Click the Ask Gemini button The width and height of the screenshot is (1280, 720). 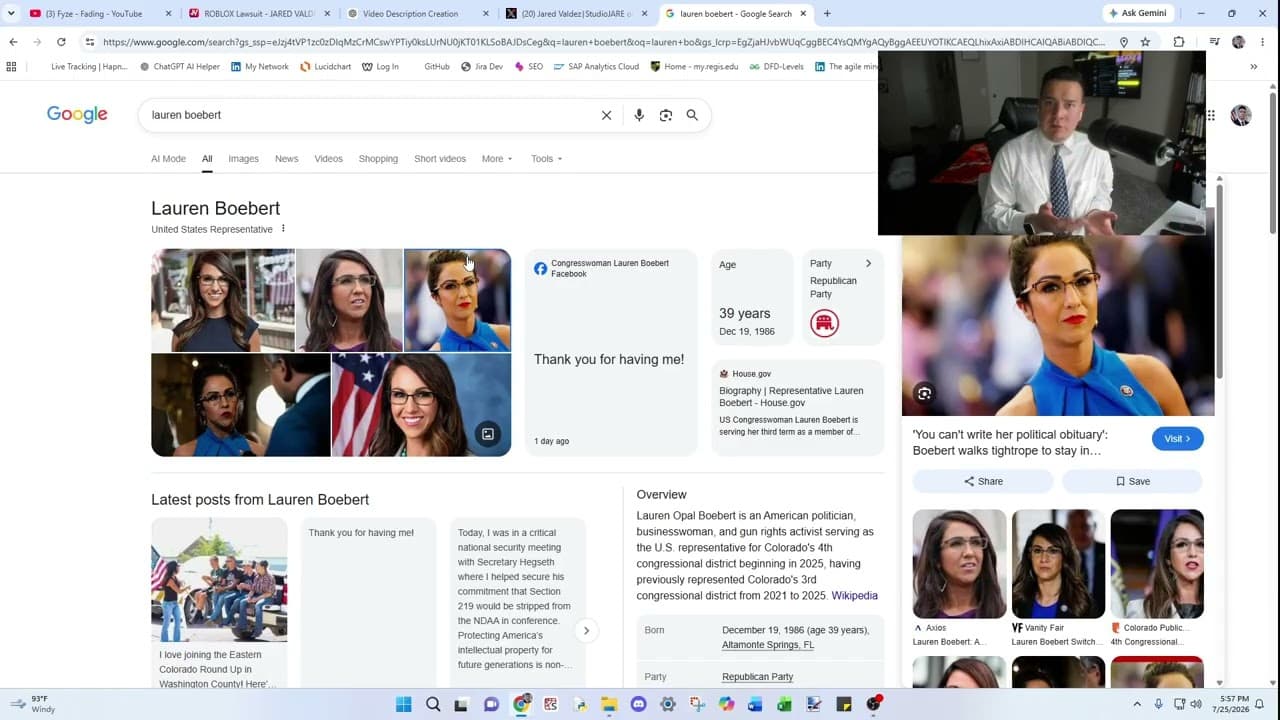pyautogui.click(x=1137, y=13)
